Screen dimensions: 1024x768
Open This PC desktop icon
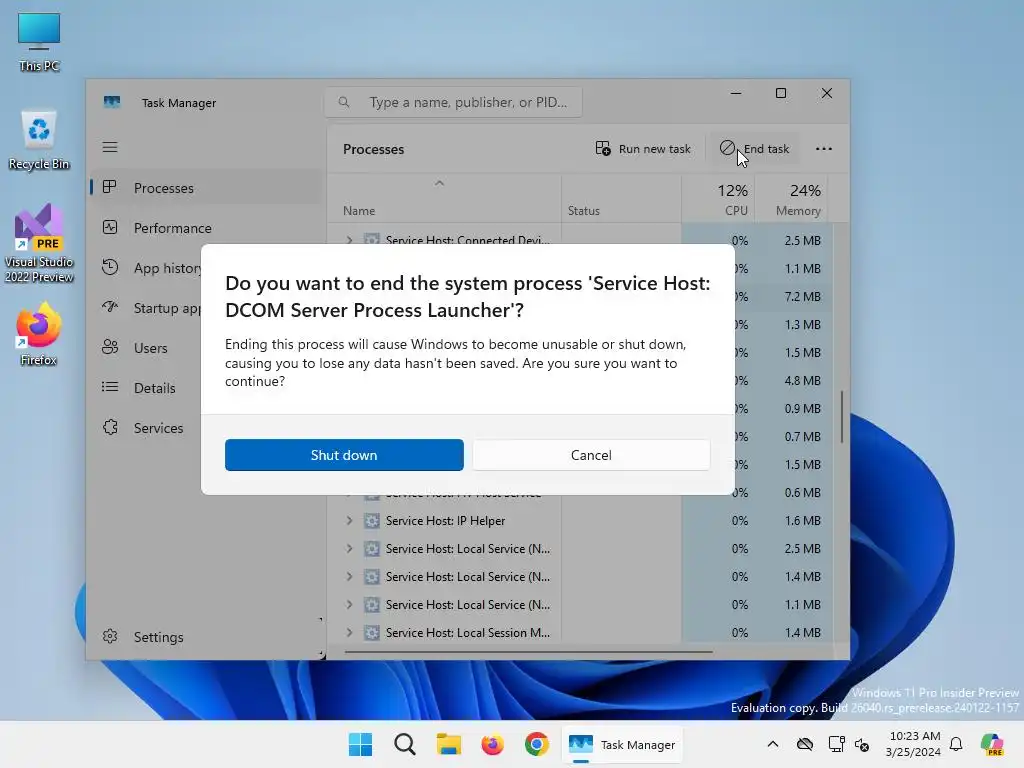point(39,42)
